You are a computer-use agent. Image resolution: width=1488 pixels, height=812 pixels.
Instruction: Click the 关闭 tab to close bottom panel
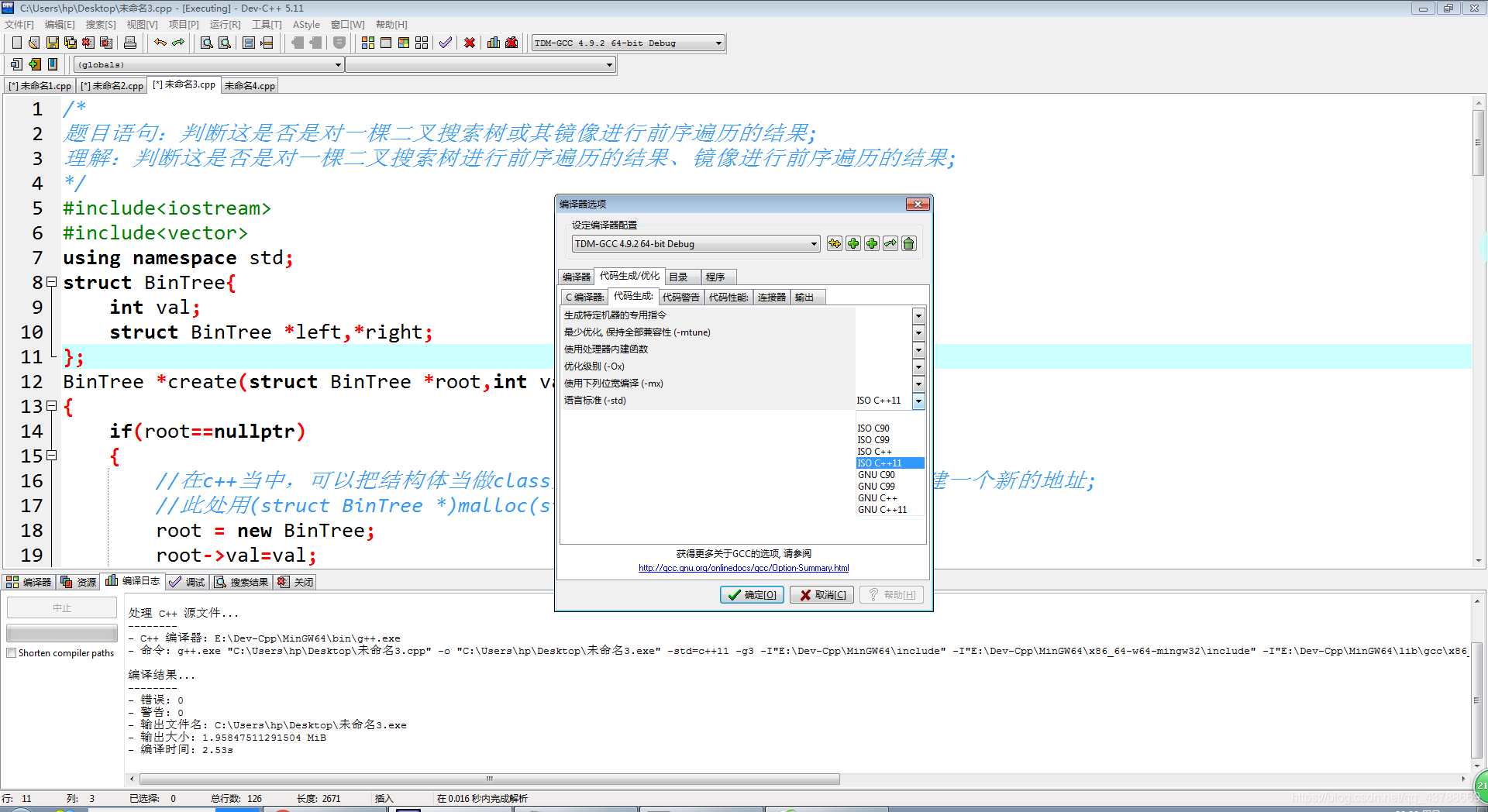coord(295,582)
